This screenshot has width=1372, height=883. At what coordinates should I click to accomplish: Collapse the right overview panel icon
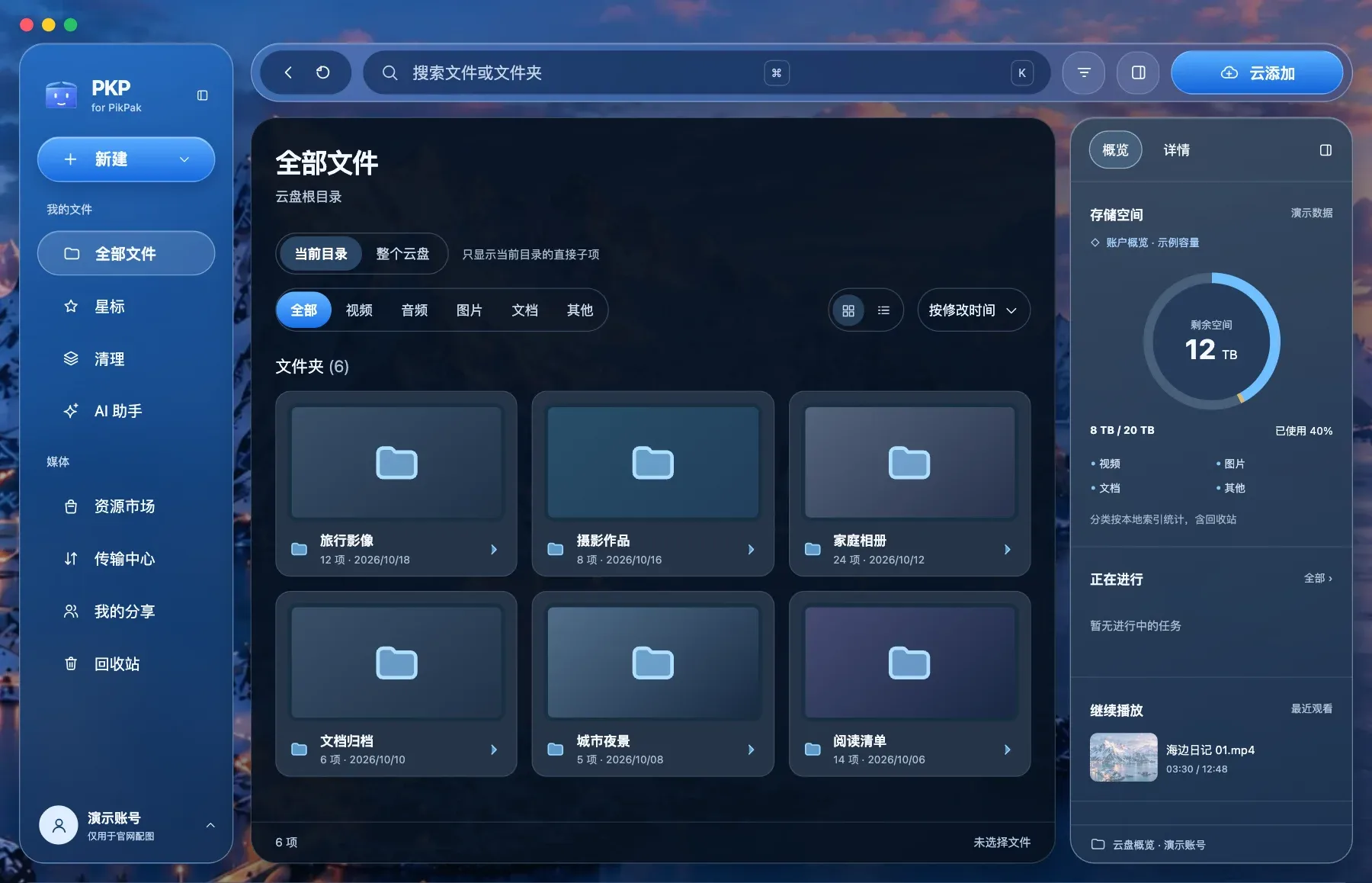coord(1326,150)
